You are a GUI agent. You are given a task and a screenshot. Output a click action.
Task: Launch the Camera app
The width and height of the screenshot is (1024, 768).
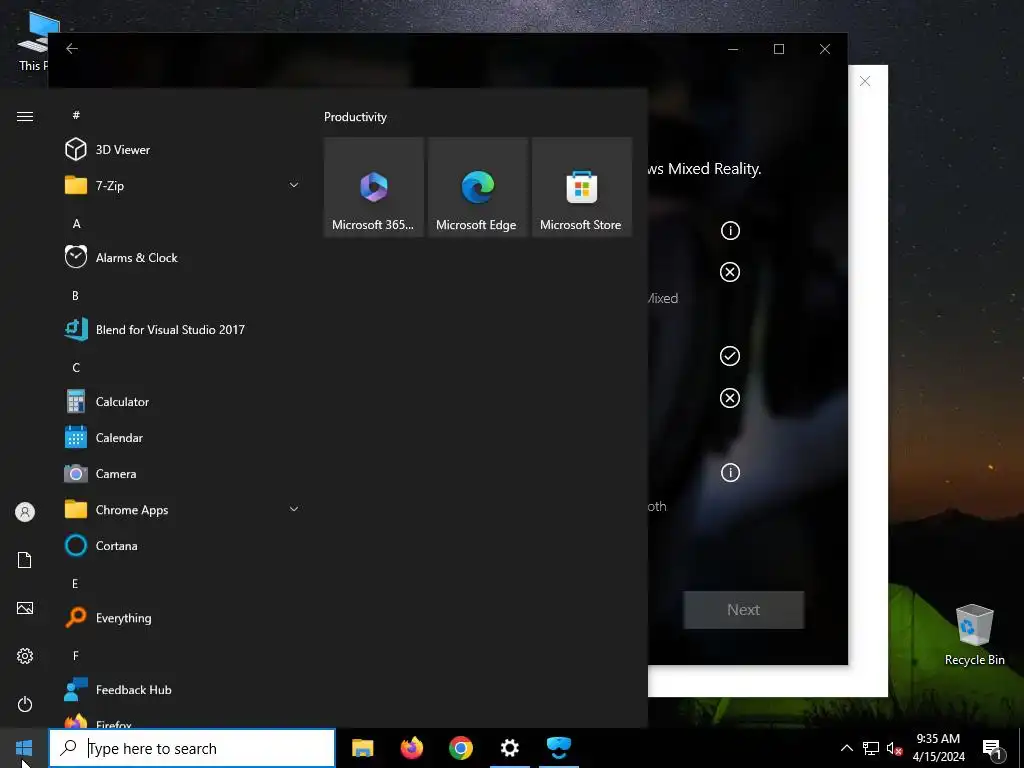click(183, 473)
